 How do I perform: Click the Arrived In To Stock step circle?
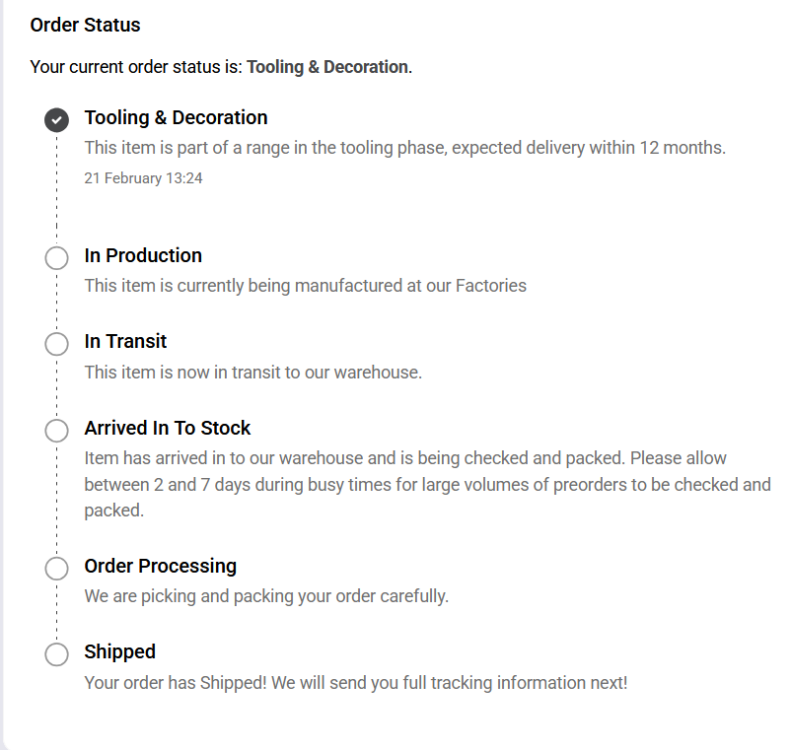[x=57, y=430]
